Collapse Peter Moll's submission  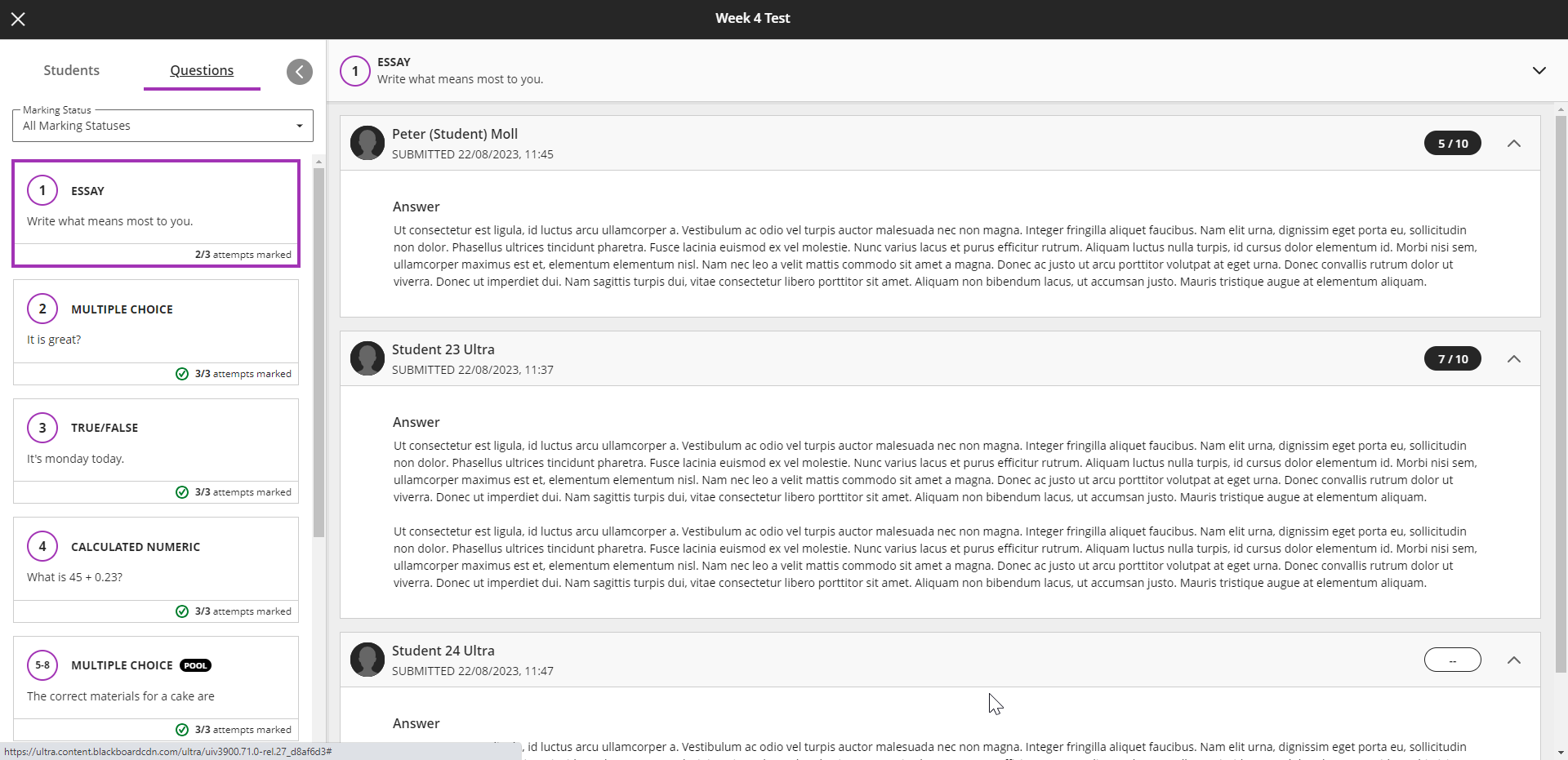pyautogui.click(x=1513, y=144)
